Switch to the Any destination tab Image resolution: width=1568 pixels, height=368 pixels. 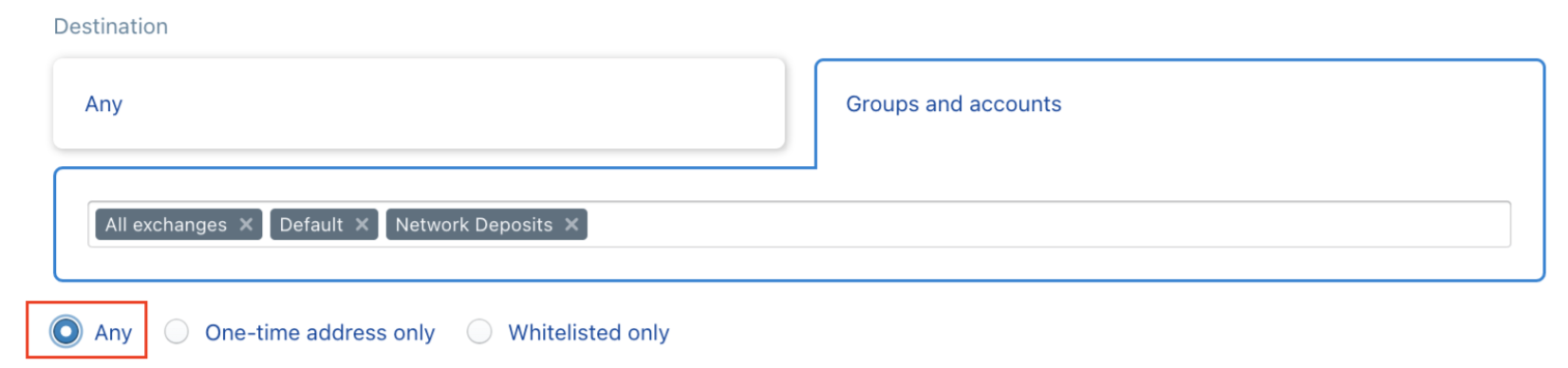(x=419, y=104)
